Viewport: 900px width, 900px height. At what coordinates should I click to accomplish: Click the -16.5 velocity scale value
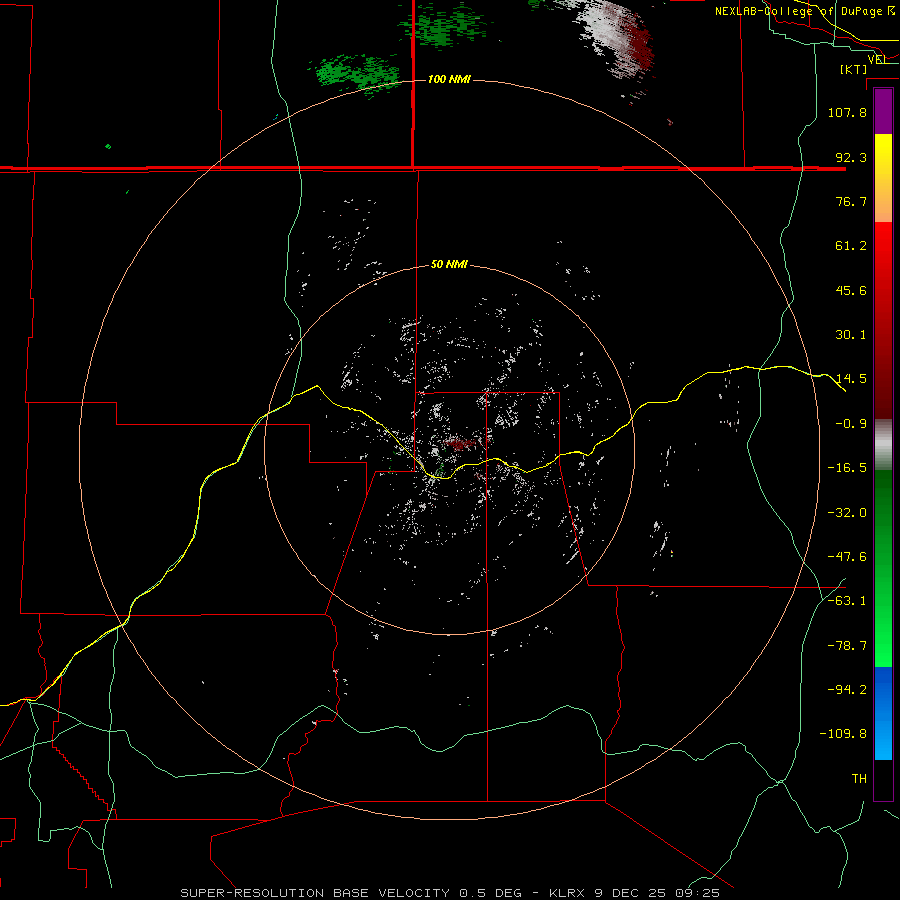point(847,468)
